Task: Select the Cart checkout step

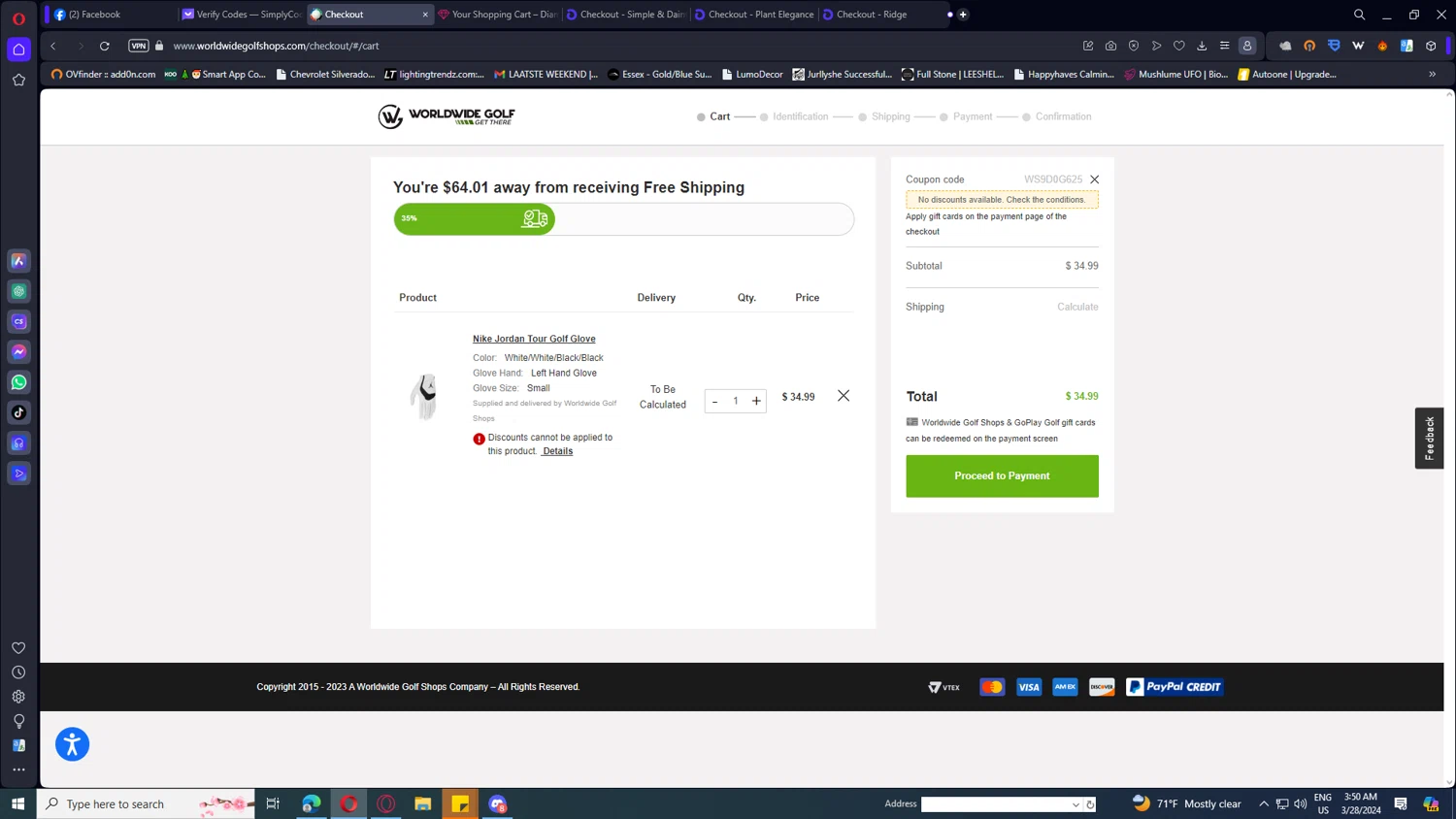Action: [713, 116]
